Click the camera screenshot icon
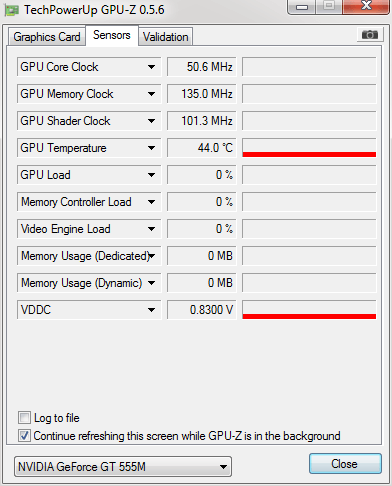The width and height of the screenshot is (392, 486). coord(370,35)
